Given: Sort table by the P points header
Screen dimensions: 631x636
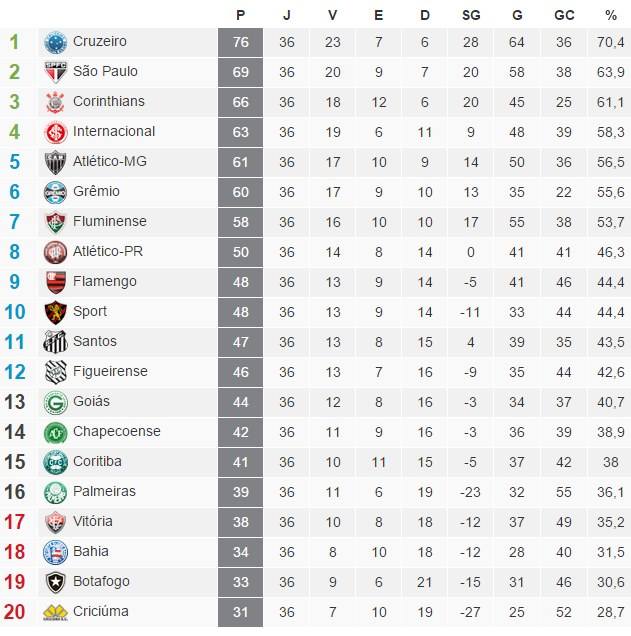Looking at the screenshot, I should (x=240, y=15).
